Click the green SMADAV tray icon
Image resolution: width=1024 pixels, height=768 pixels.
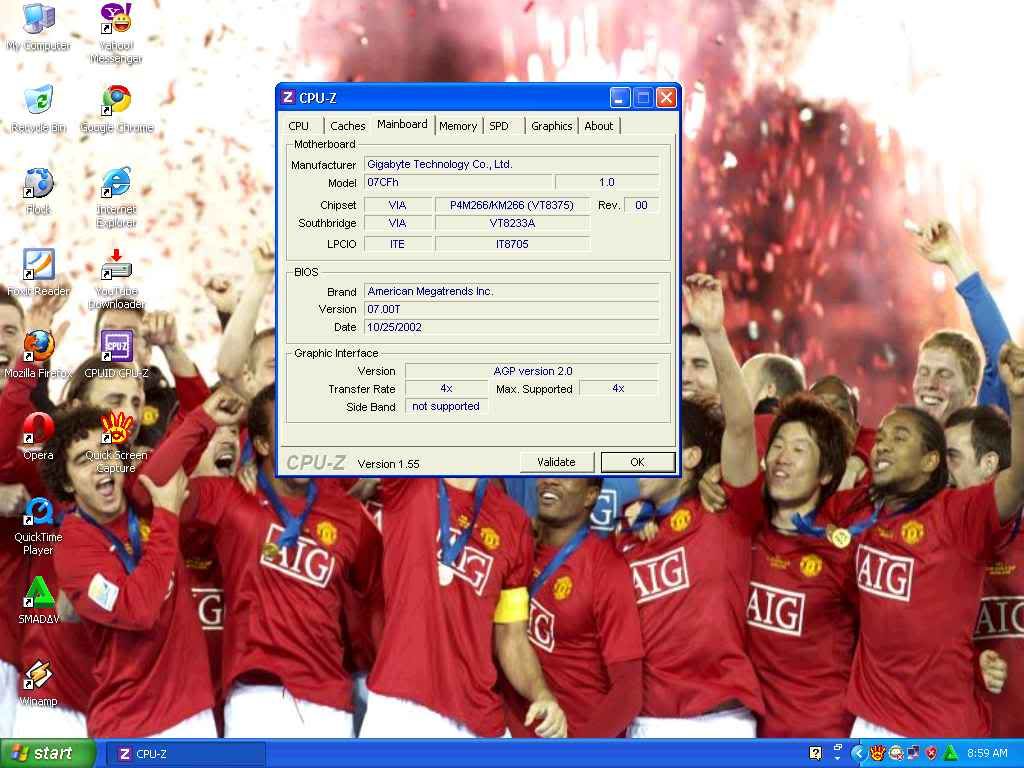950,754
